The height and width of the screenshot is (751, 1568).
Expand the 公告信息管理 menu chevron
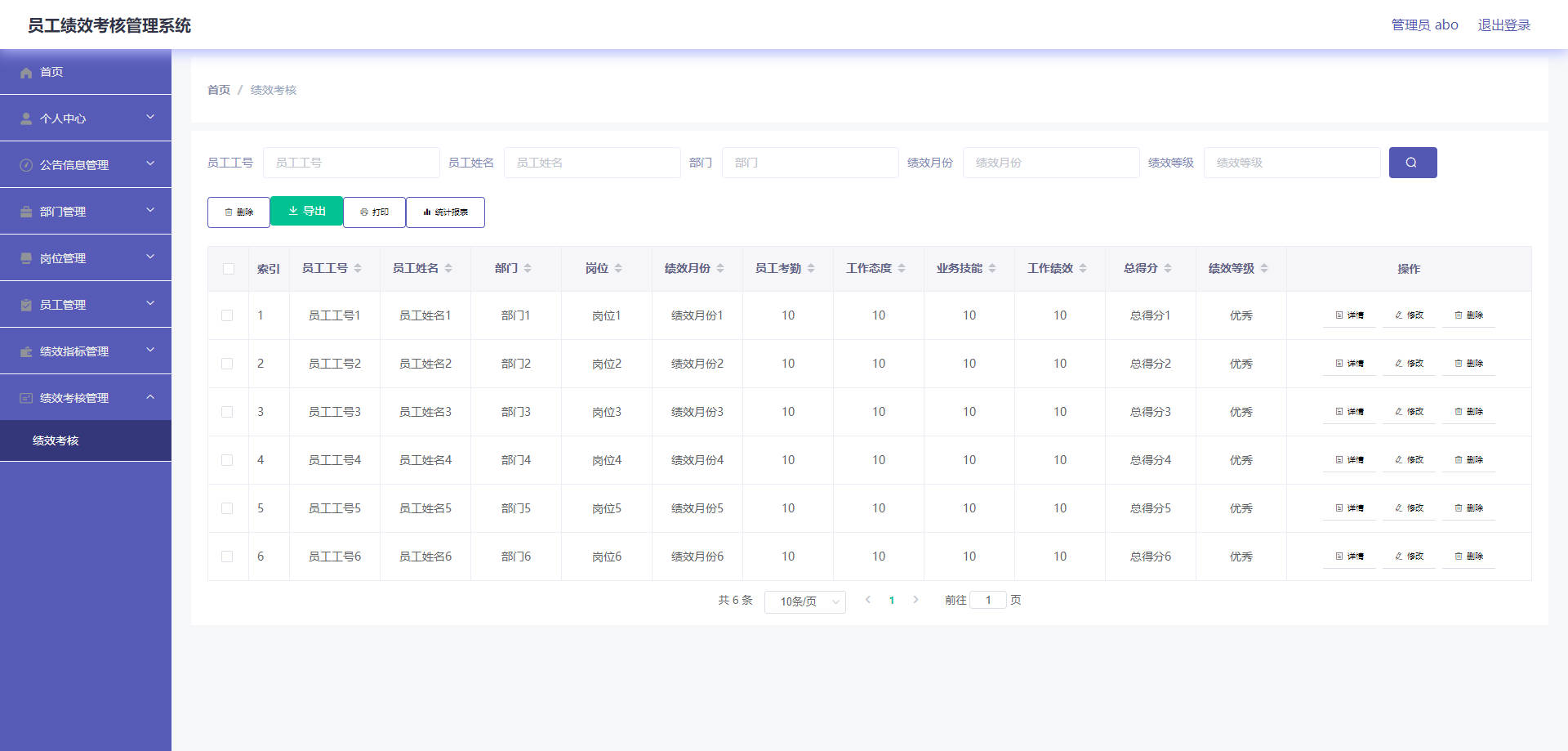pyautogui.click(x=150, y=163)
